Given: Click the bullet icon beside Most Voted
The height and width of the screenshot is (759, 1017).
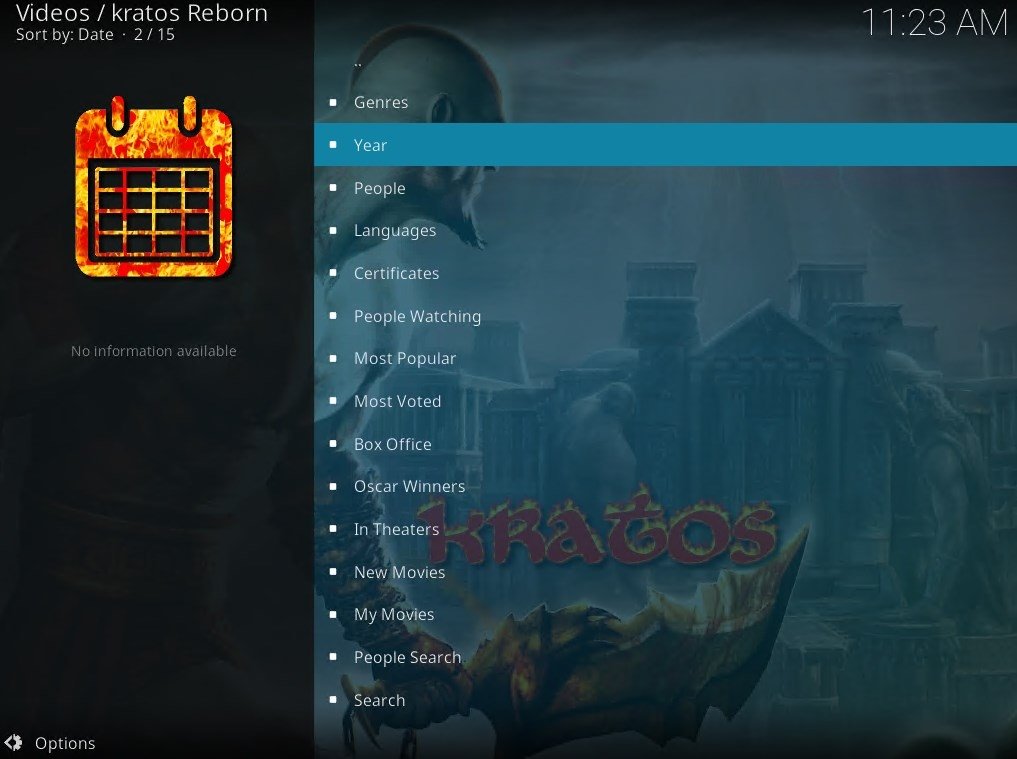Looking at the screenshot, I should pyautogui.click(x=333, y=401).
